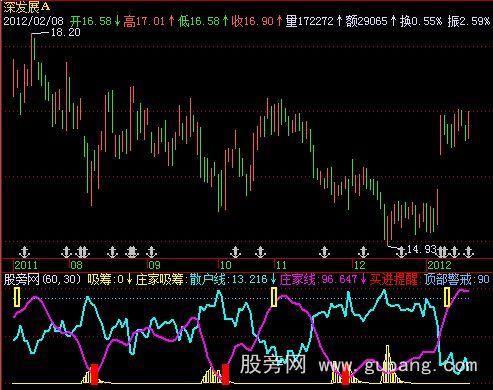This screenshot has height=390, width=493.
Task: Click the yellow warning rectangle near the 11 label
Action: pyautogui.click(x=274, y=297)
